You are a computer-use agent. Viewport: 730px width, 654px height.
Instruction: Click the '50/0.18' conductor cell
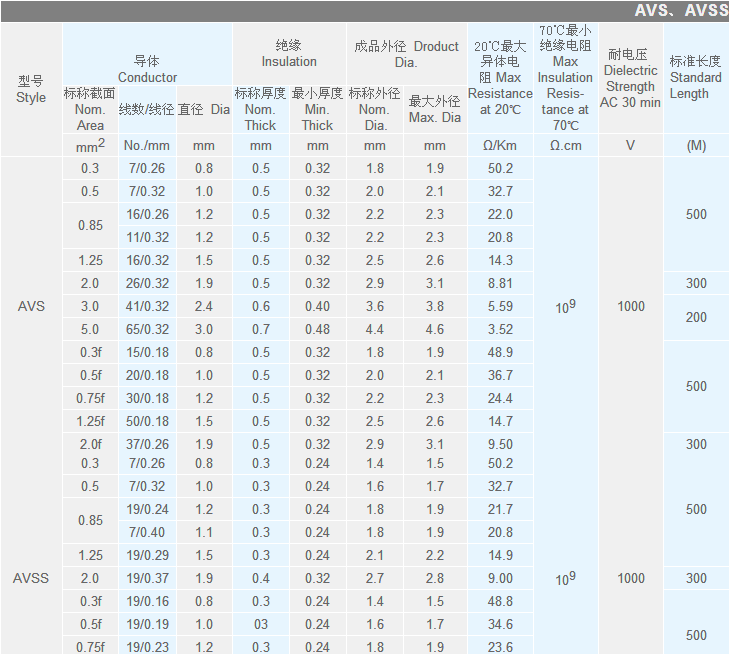(147, 421)
